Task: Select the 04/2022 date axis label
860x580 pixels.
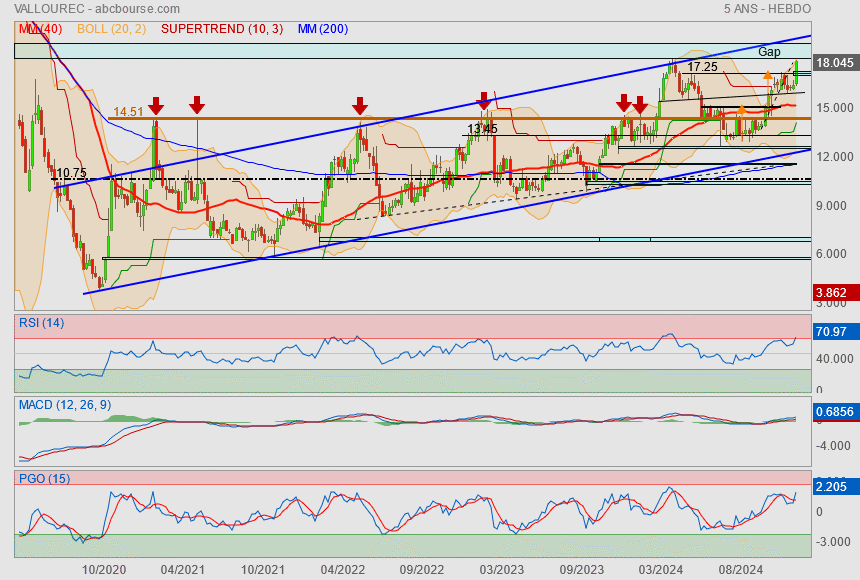Action: click(x=343, y=570)
